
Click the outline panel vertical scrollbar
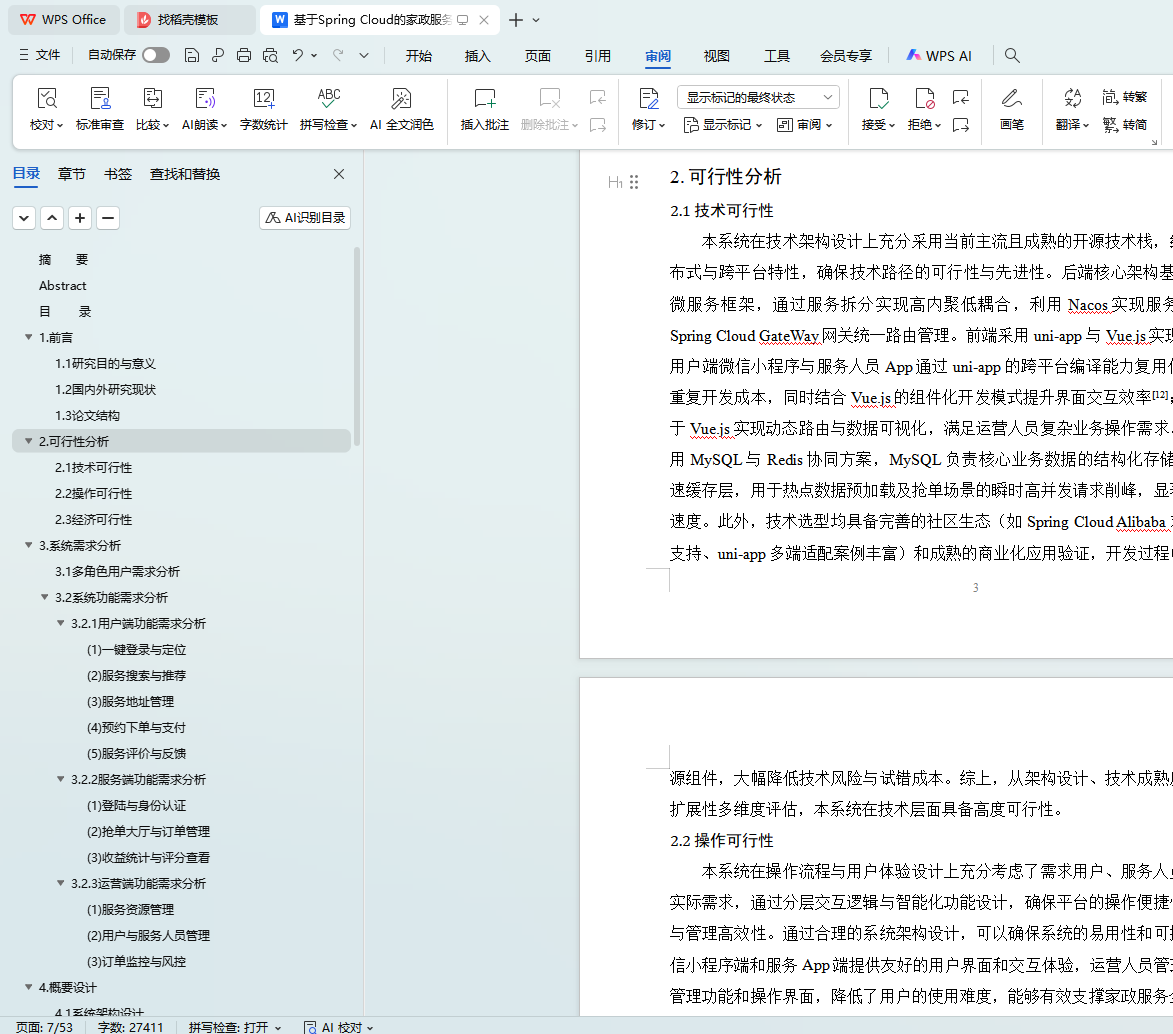click(357, 345)
